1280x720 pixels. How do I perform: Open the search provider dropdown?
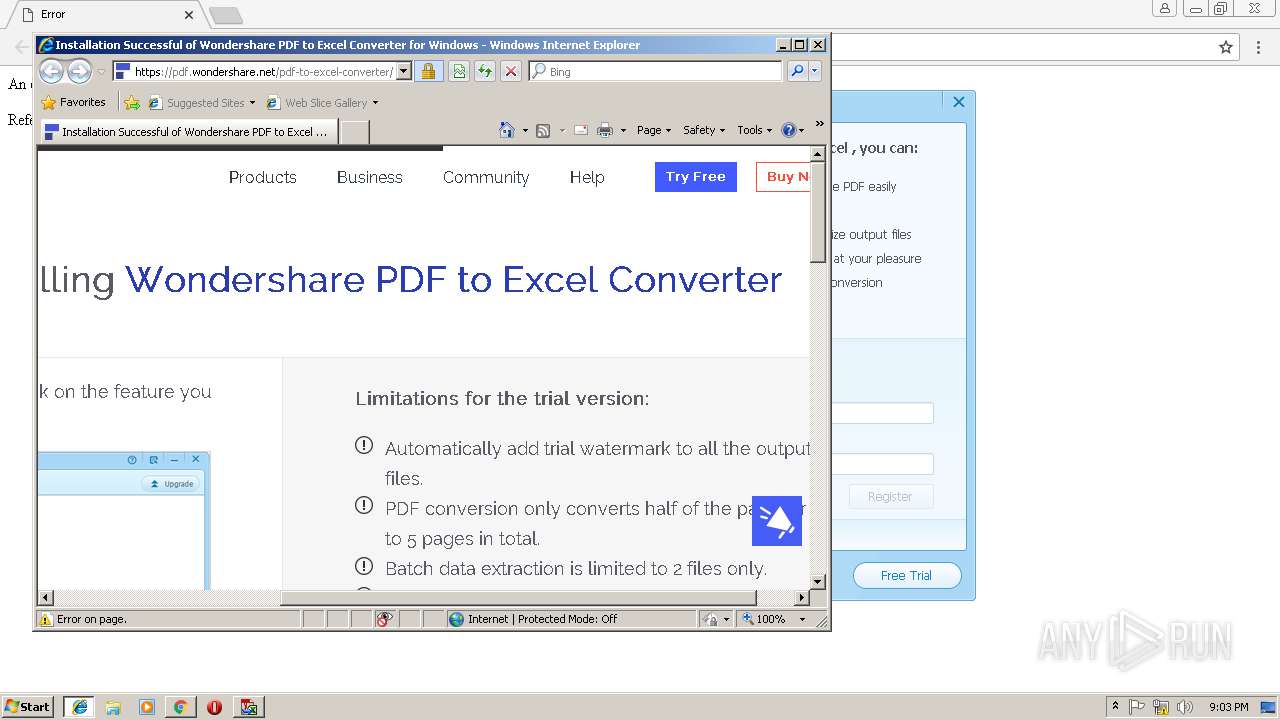815,72
